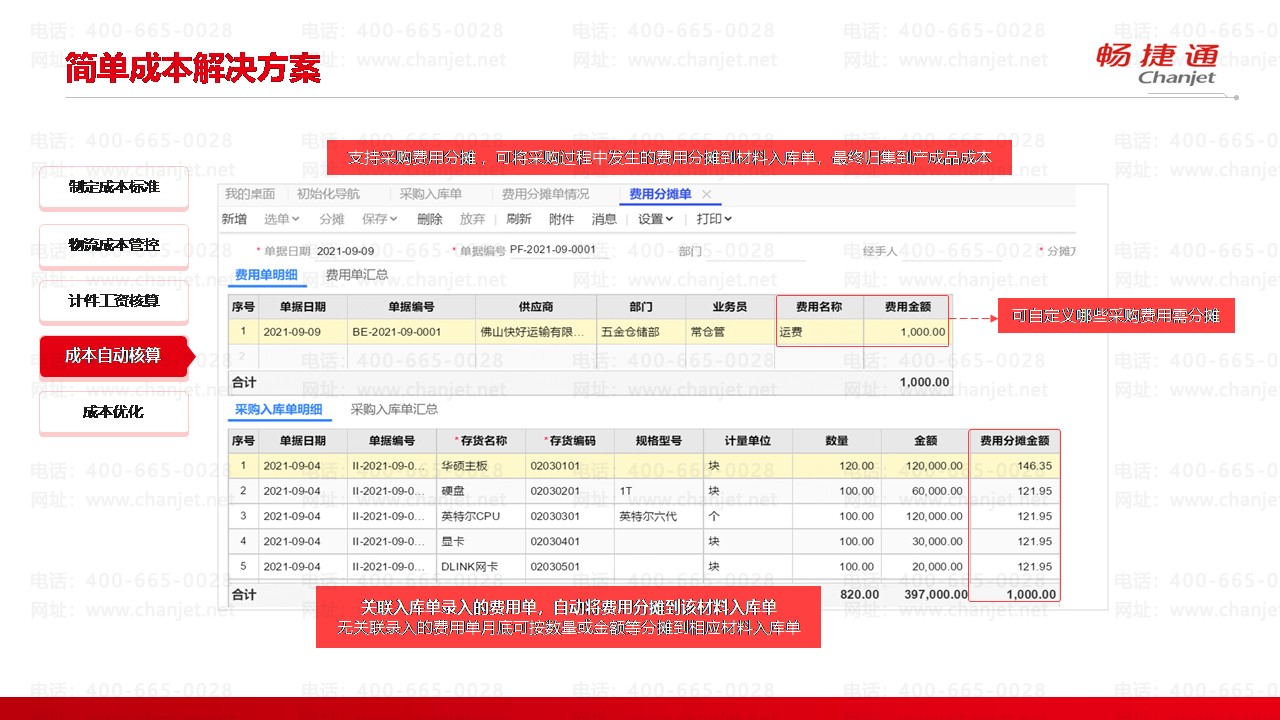The width and height of the screenshot is (1280, 720).
Task: Click the 数量 column header
Action: pos(836,441)
